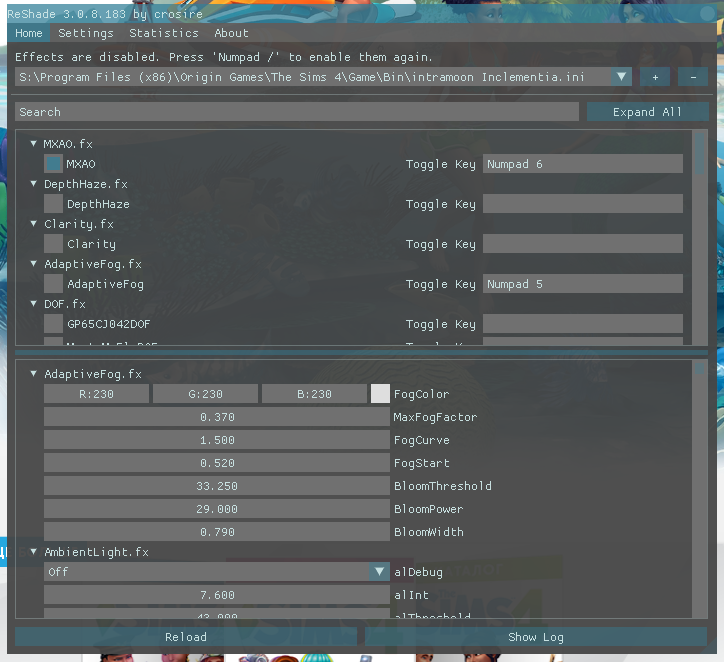Switch to the Home tab

[x=29, y=33]
